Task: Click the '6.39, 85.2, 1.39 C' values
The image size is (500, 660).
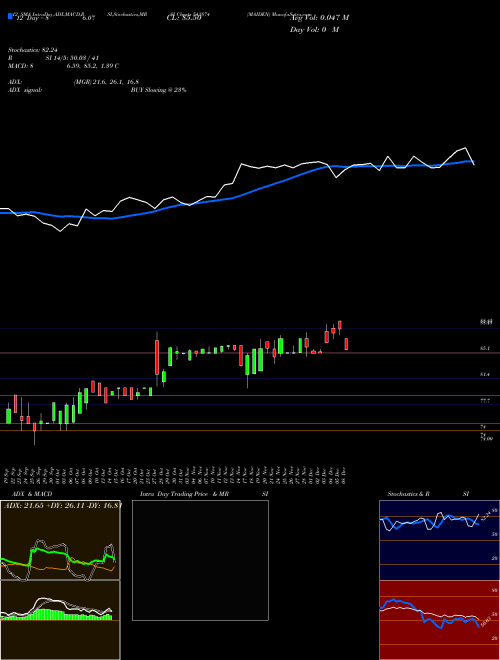Action: click(95, 66)
